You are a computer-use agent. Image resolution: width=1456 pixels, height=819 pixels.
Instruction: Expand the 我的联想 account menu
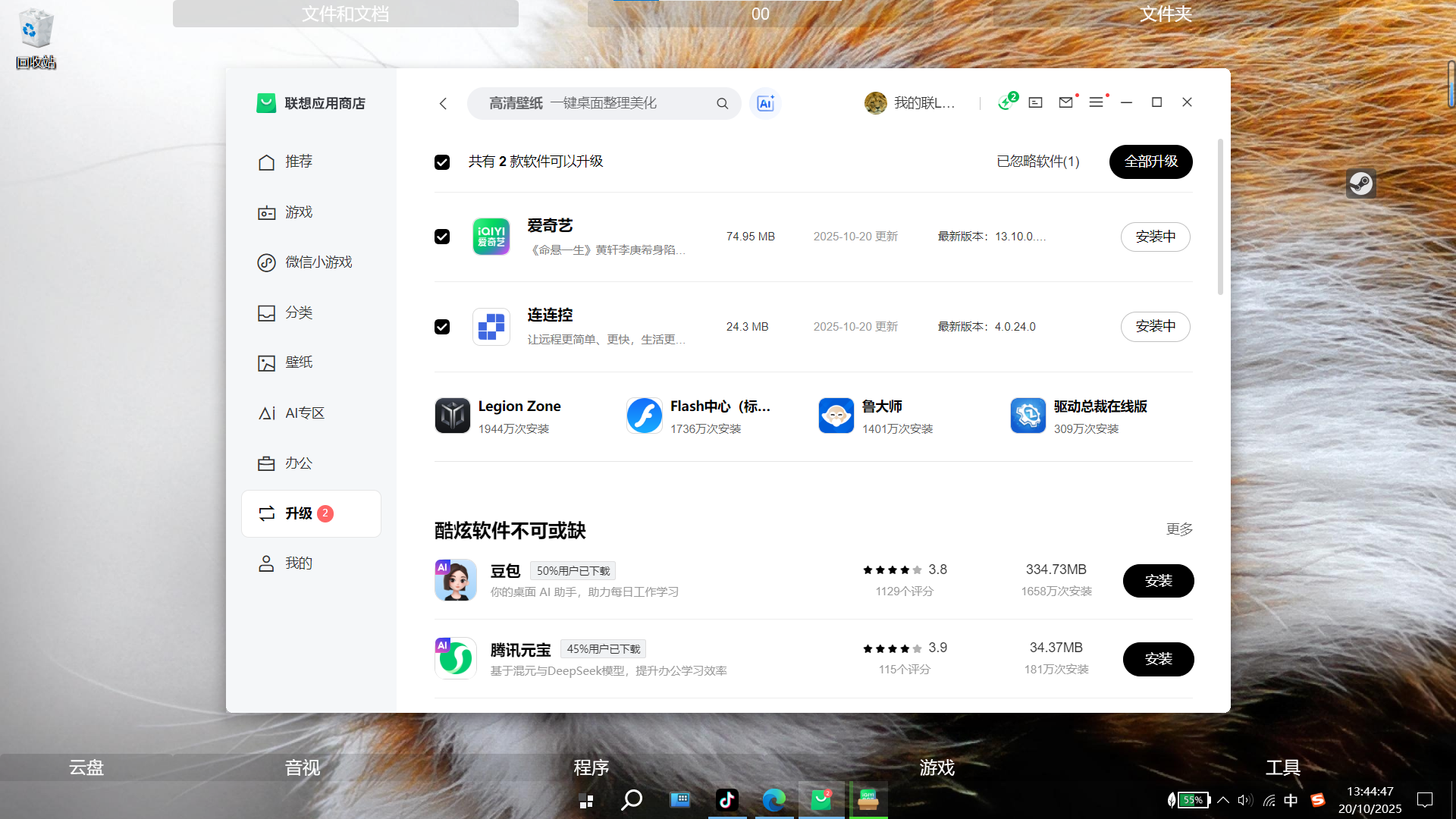coord(909,103)
